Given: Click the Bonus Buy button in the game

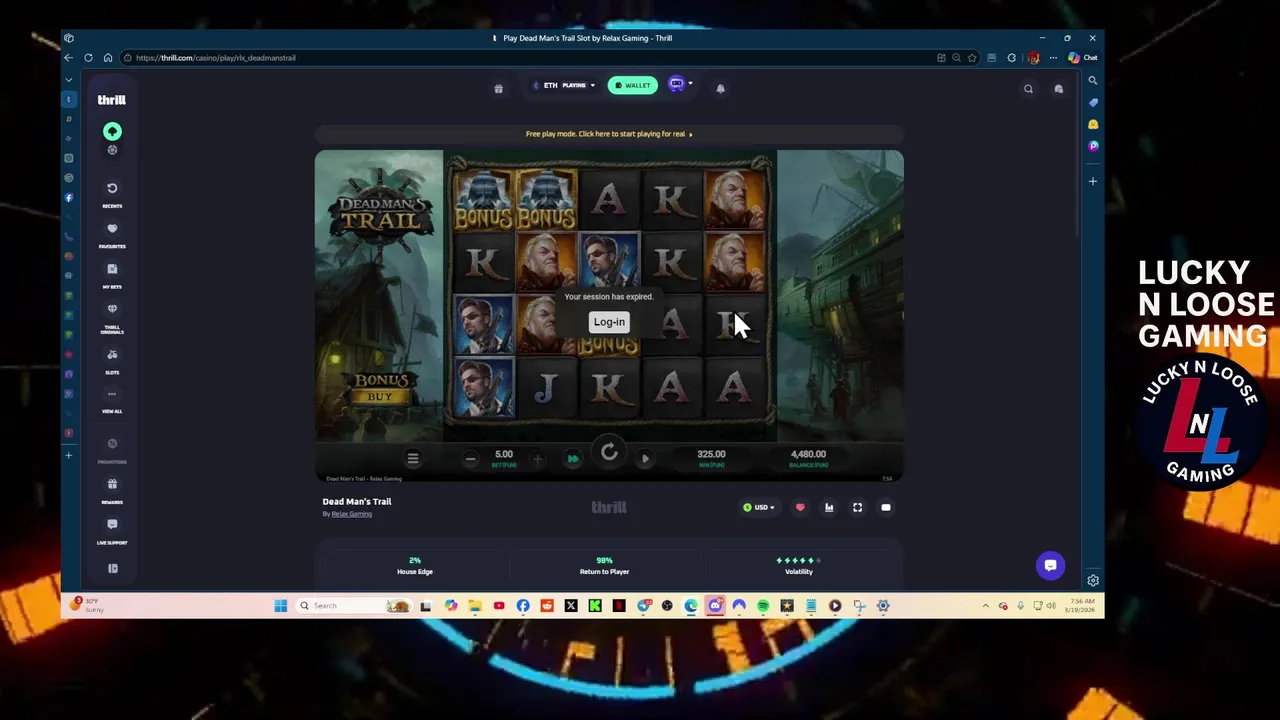Looking at the screenshot, I should point(380,388).
